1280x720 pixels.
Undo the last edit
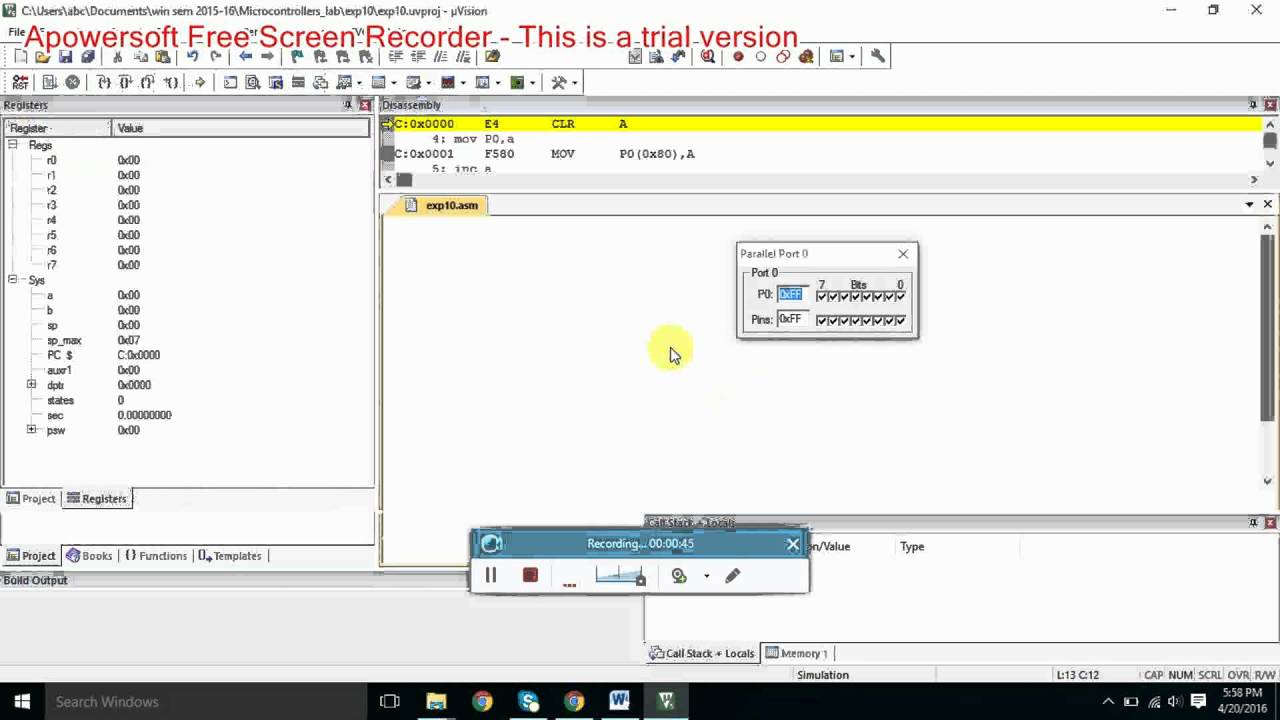click(192, 57)
